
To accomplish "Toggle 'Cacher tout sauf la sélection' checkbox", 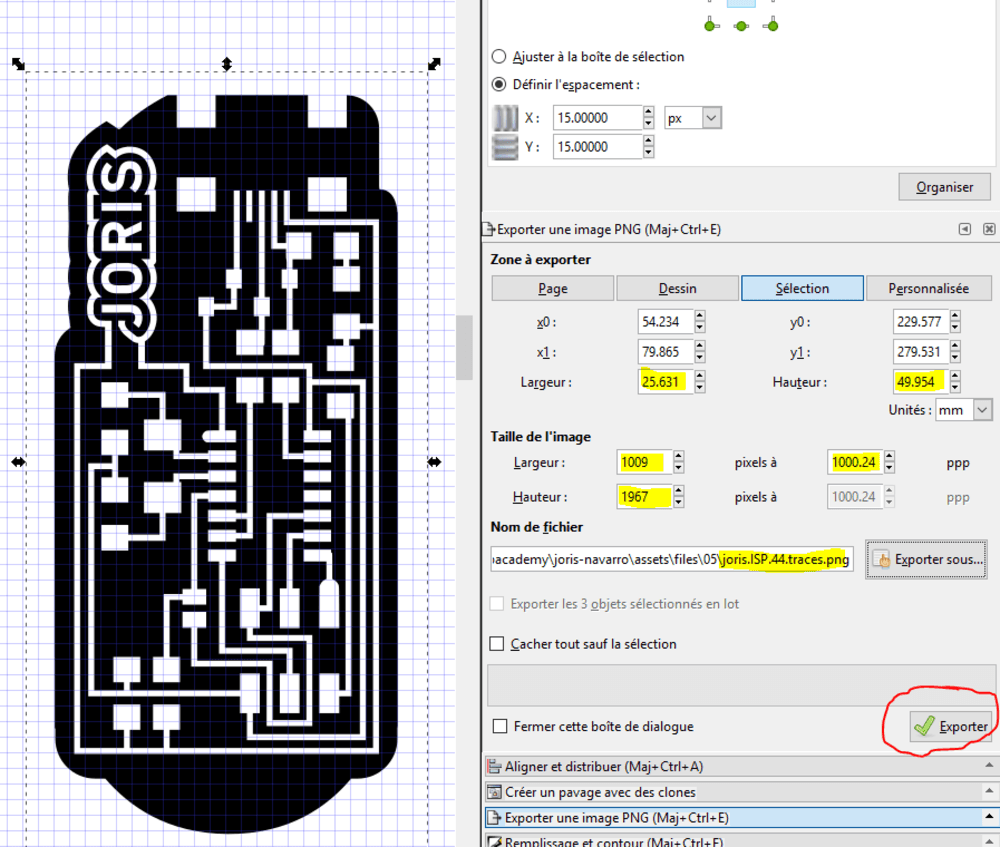I will click(x=497, y=644).
